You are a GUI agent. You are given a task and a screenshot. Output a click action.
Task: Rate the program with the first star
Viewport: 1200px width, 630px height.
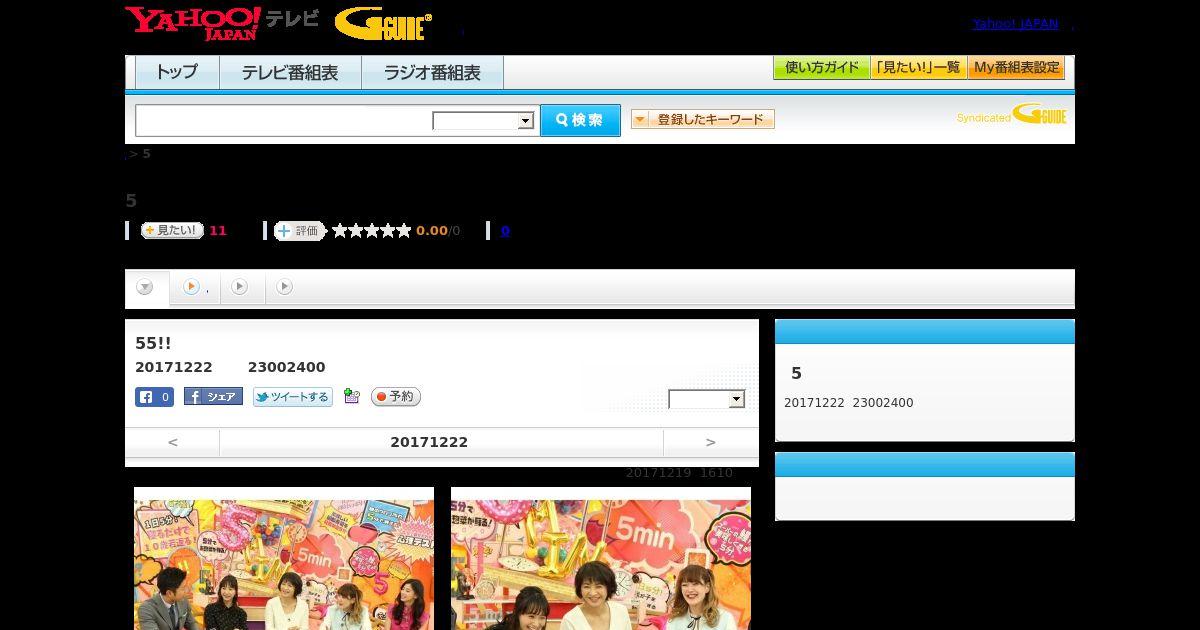[340, 231]
